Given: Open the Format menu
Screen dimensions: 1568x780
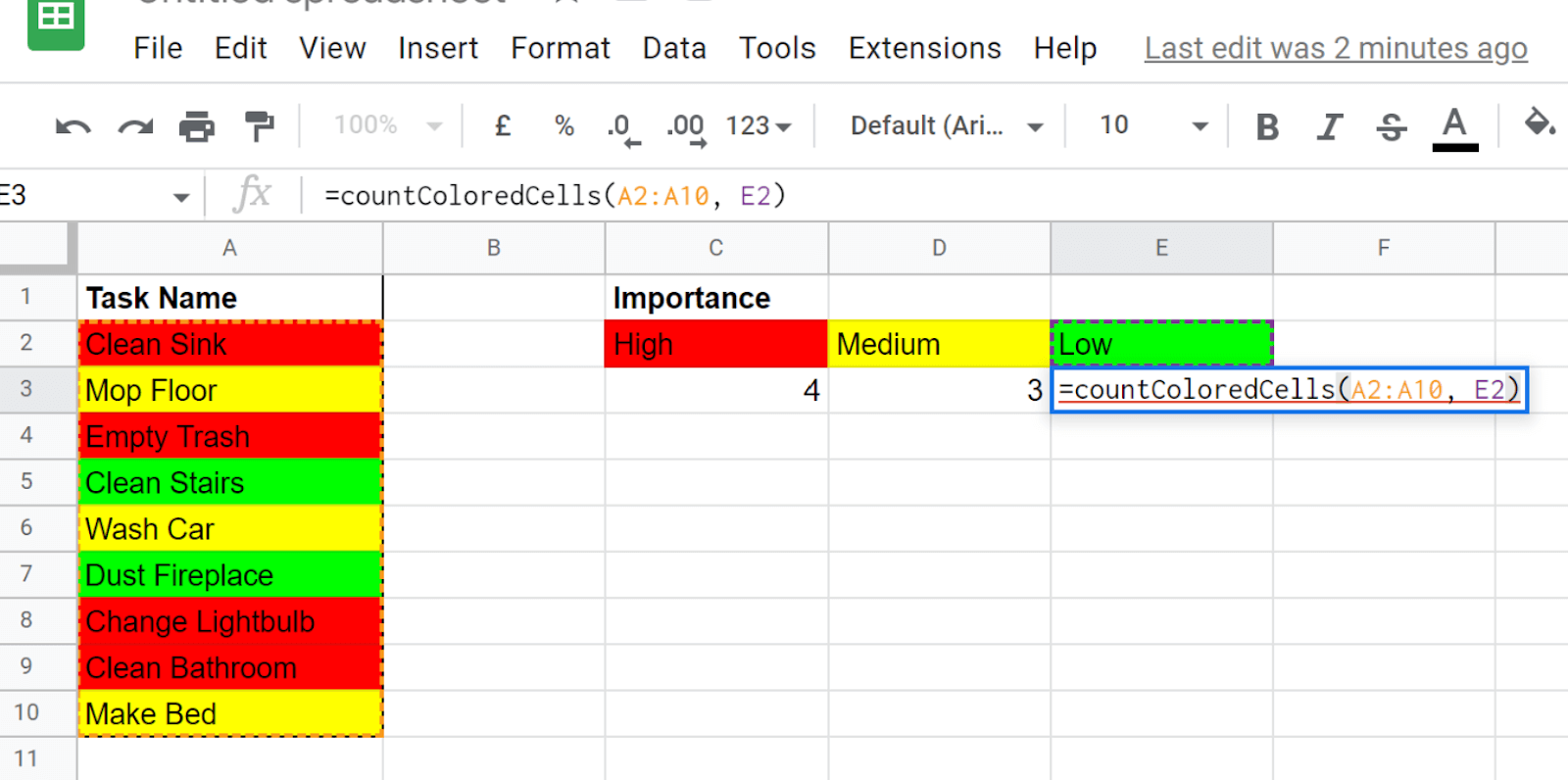Looking at the screenshot, I should point(560,48).
